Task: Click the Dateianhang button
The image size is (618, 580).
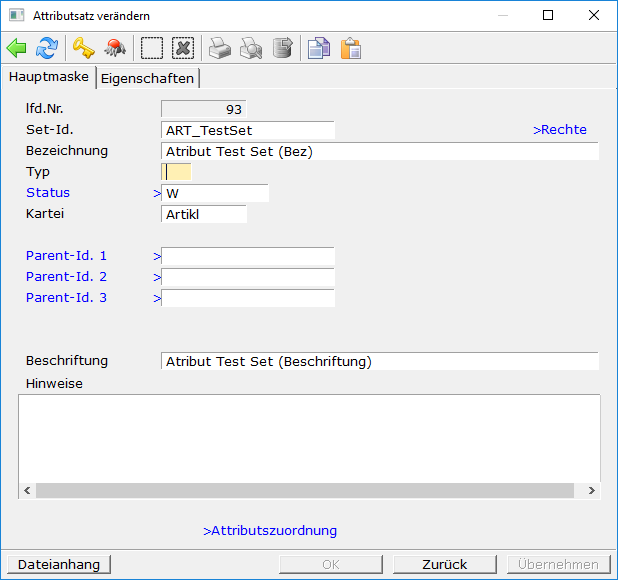Action: [x=59, y=565]
